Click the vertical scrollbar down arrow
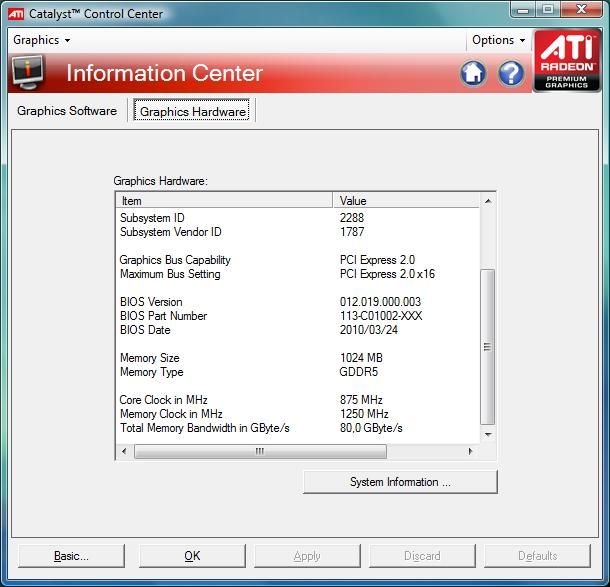 488,435
